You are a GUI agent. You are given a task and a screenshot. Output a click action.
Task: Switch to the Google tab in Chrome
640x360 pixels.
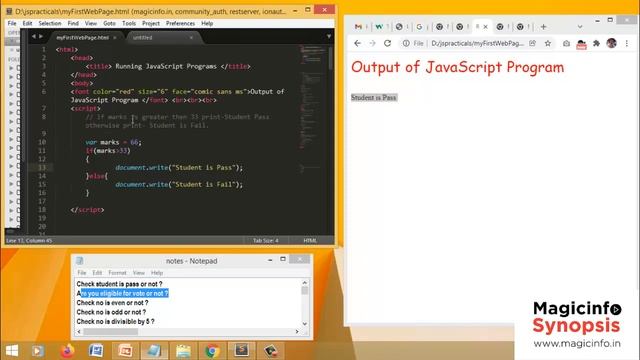click(419, 27)
